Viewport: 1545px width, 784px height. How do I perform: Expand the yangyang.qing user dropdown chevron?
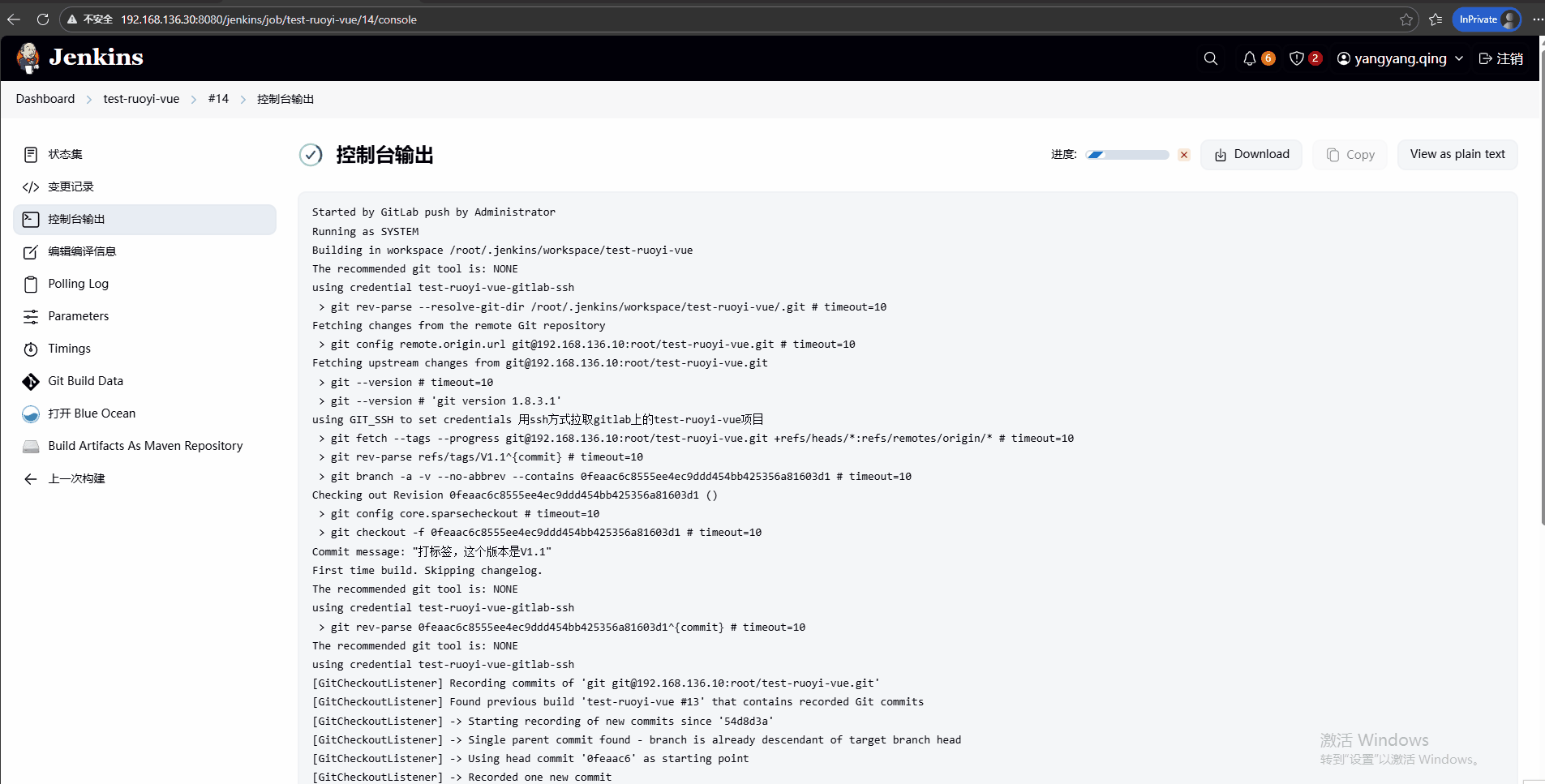point(1459,58)
